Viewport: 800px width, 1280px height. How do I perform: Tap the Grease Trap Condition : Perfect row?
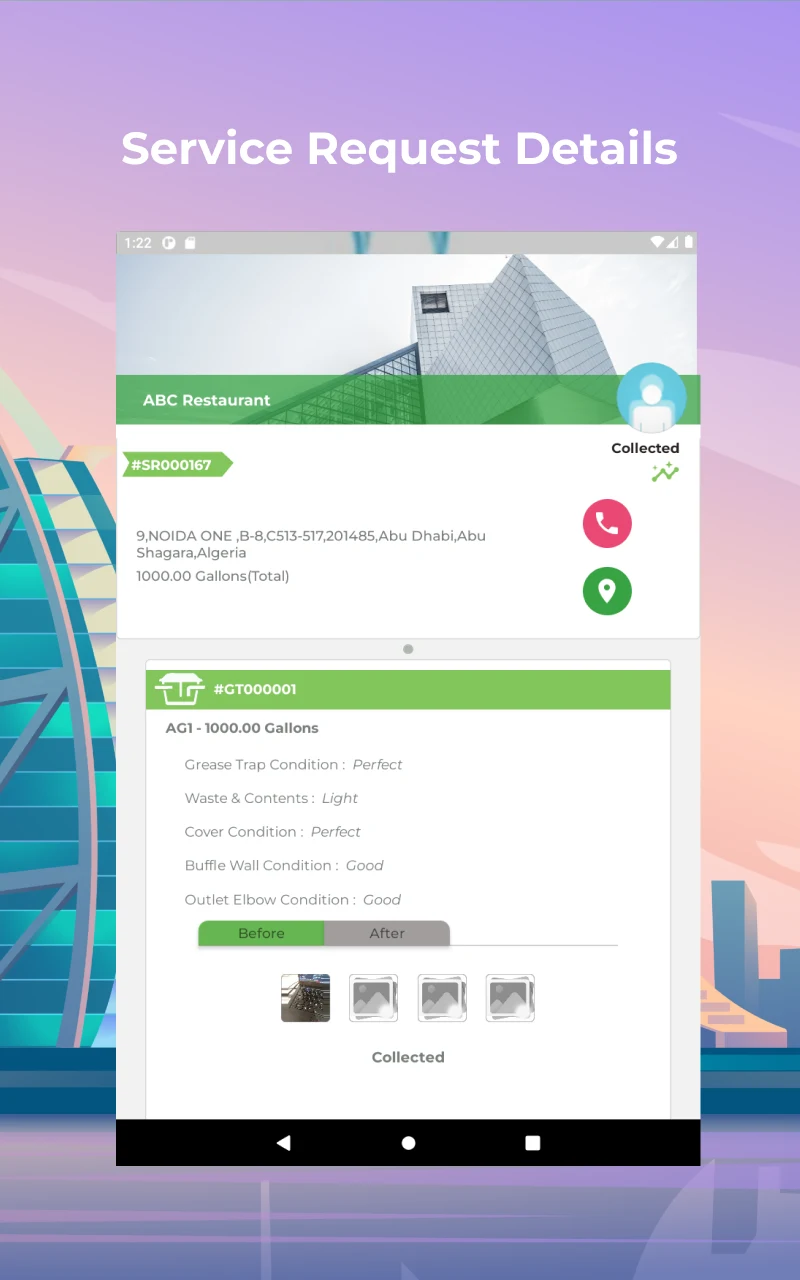click(293, 765)
